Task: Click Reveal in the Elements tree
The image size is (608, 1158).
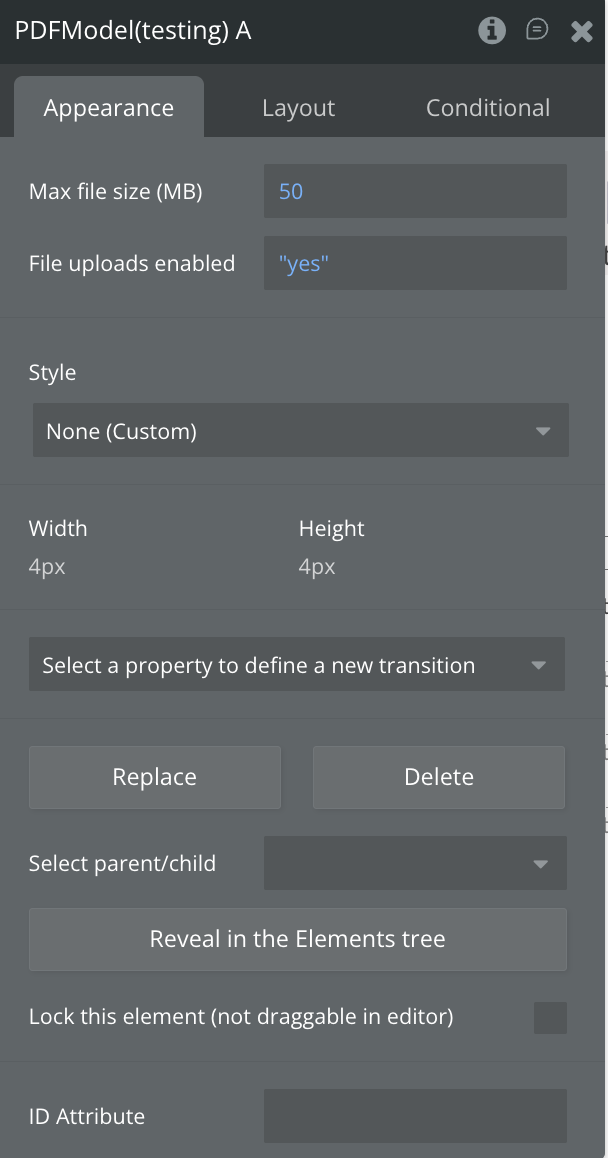Action: click(298, 939)
